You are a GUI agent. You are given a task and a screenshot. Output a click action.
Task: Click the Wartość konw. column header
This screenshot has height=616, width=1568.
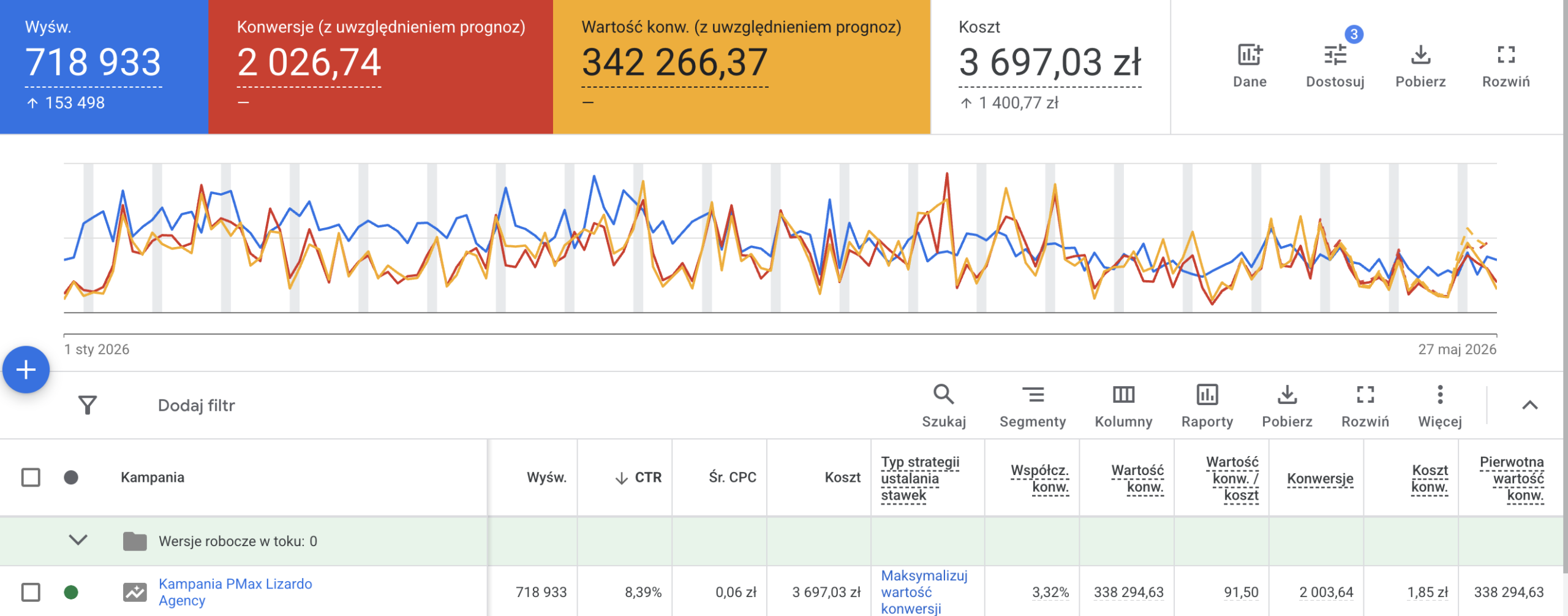pyautogui.click(x=1137, y=479)
